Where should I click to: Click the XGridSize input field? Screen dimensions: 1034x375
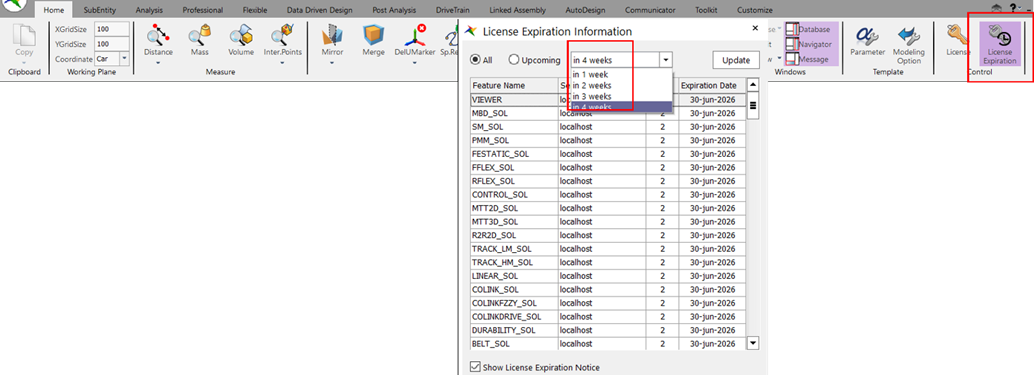coord(111,29)
